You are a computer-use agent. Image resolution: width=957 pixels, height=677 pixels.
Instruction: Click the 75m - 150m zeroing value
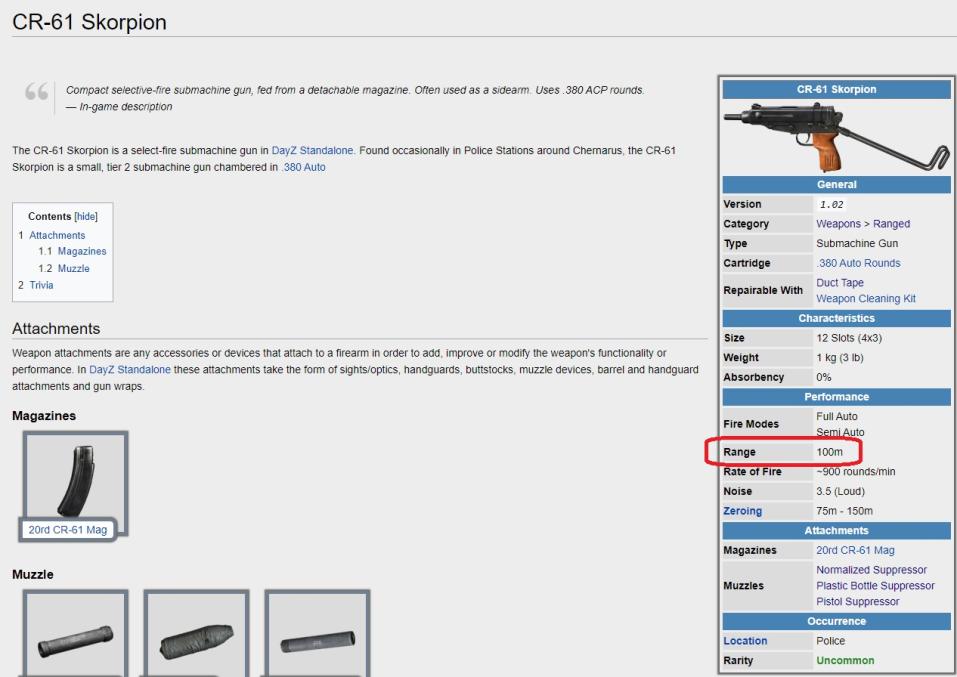click(x=844, y=511)
